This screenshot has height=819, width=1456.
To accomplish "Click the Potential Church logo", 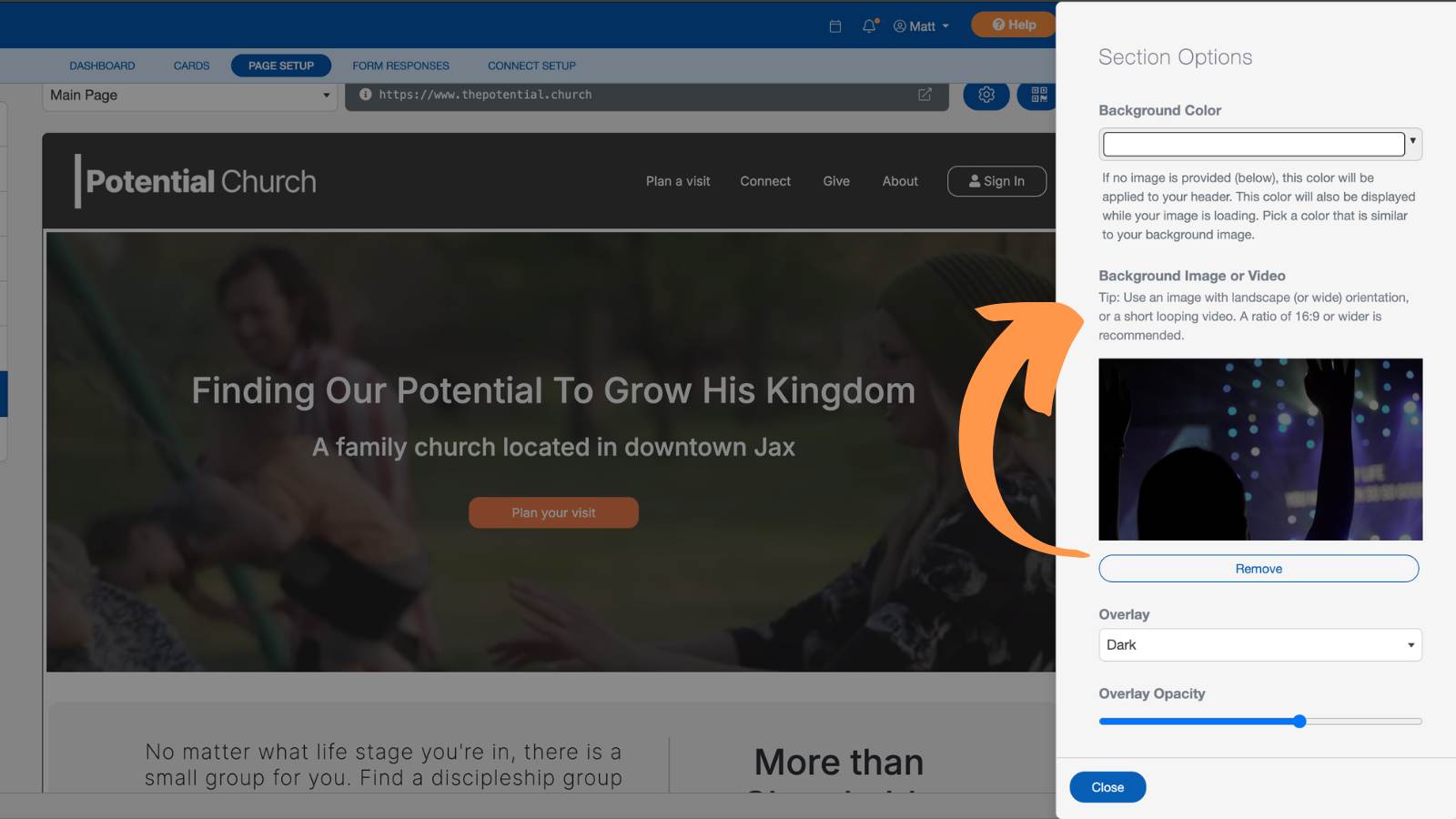I will (196, 181).
